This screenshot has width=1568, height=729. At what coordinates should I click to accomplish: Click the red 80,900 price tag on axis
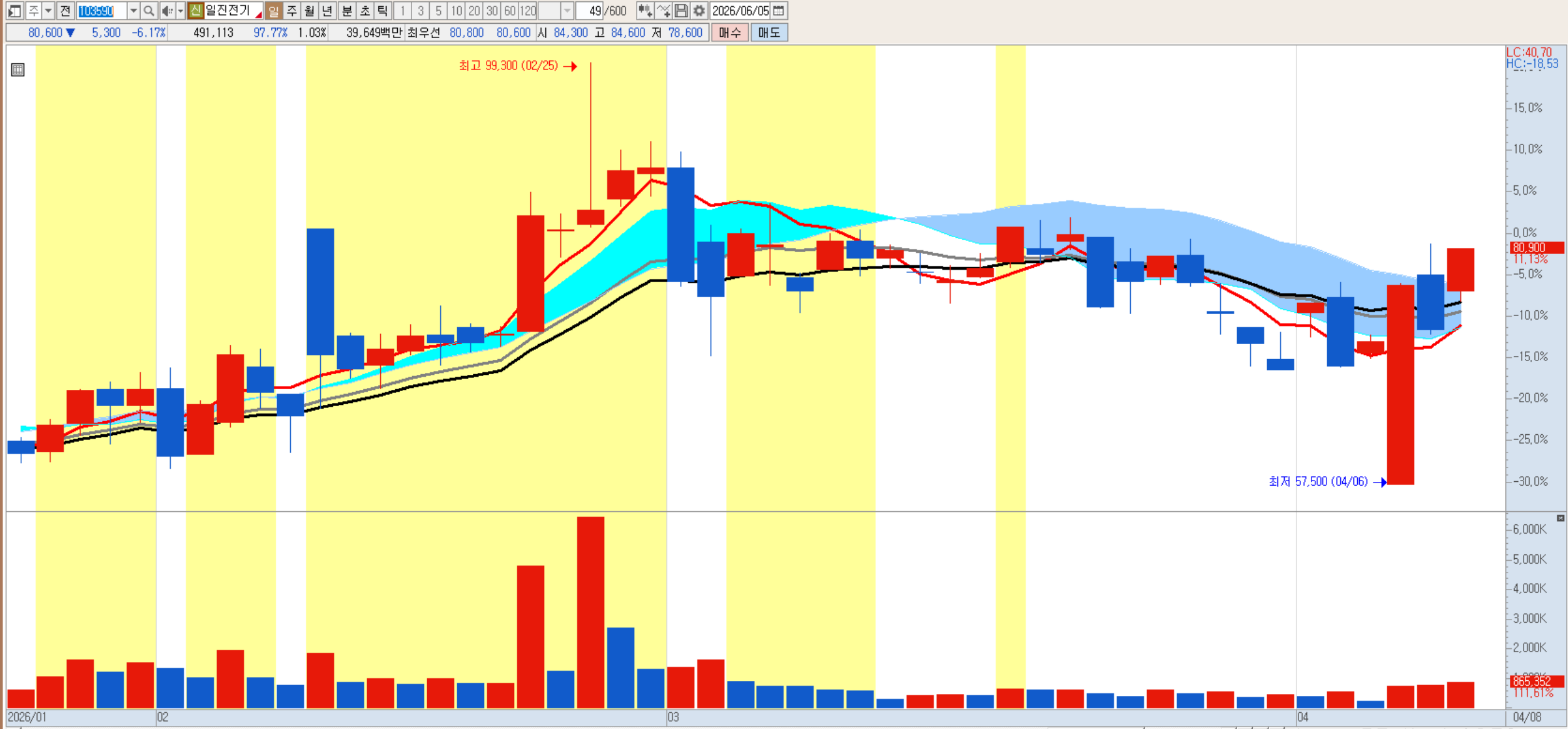(1537, 248)
